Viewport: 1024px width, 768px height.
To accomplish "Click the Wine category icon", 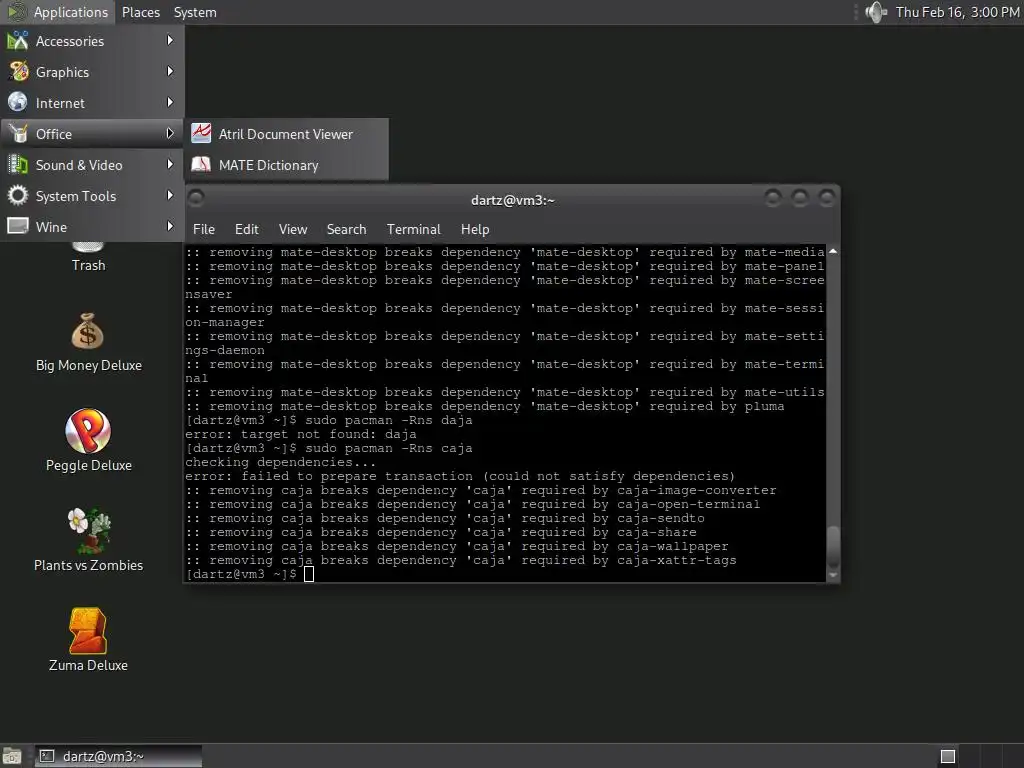I will pyautogui.click(x=18, y=226).
